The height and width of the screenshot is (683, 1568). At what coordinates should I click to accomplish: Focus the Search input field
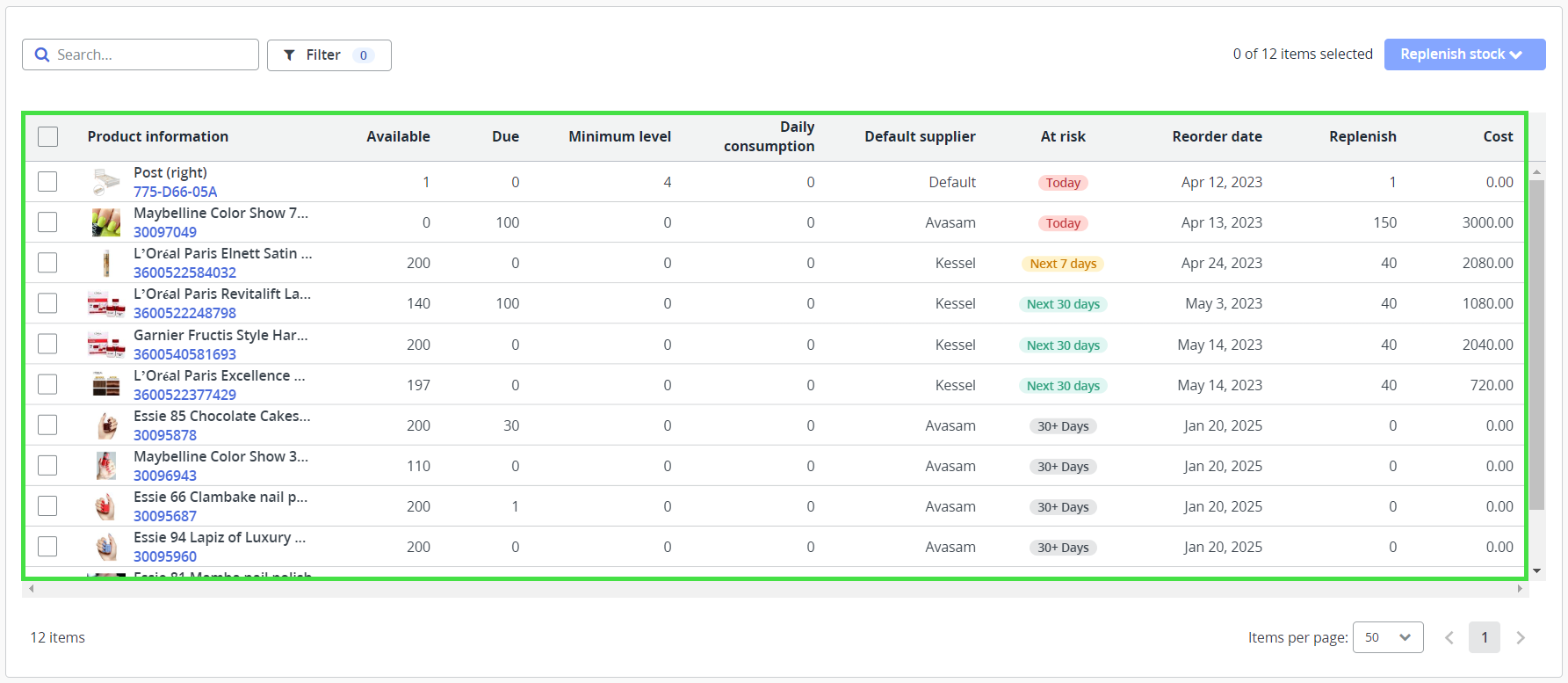pyautogui.click(x=149, y=54)
